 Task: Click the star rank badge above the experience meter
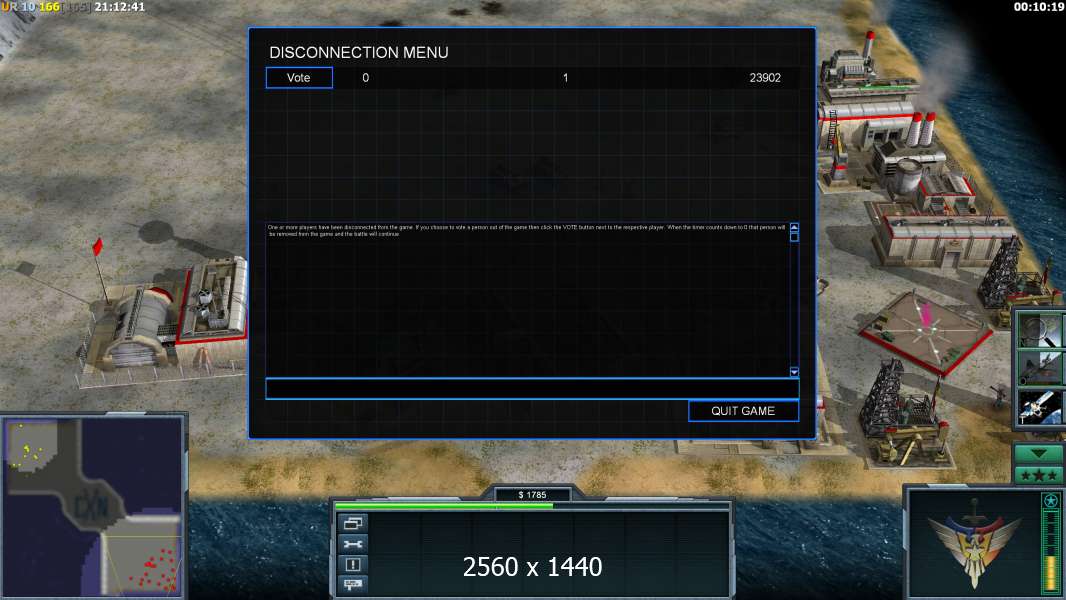pyautogui.click(x=1050, y=501)
